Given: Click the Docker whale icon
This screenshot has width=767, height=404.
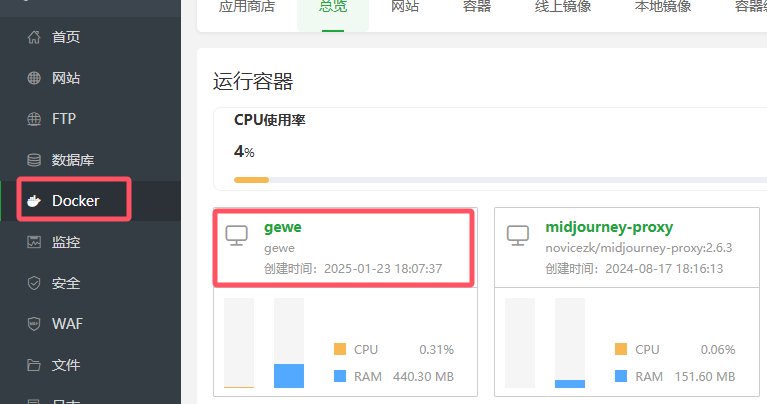Looking at the screenshot, I should point(34,201).
